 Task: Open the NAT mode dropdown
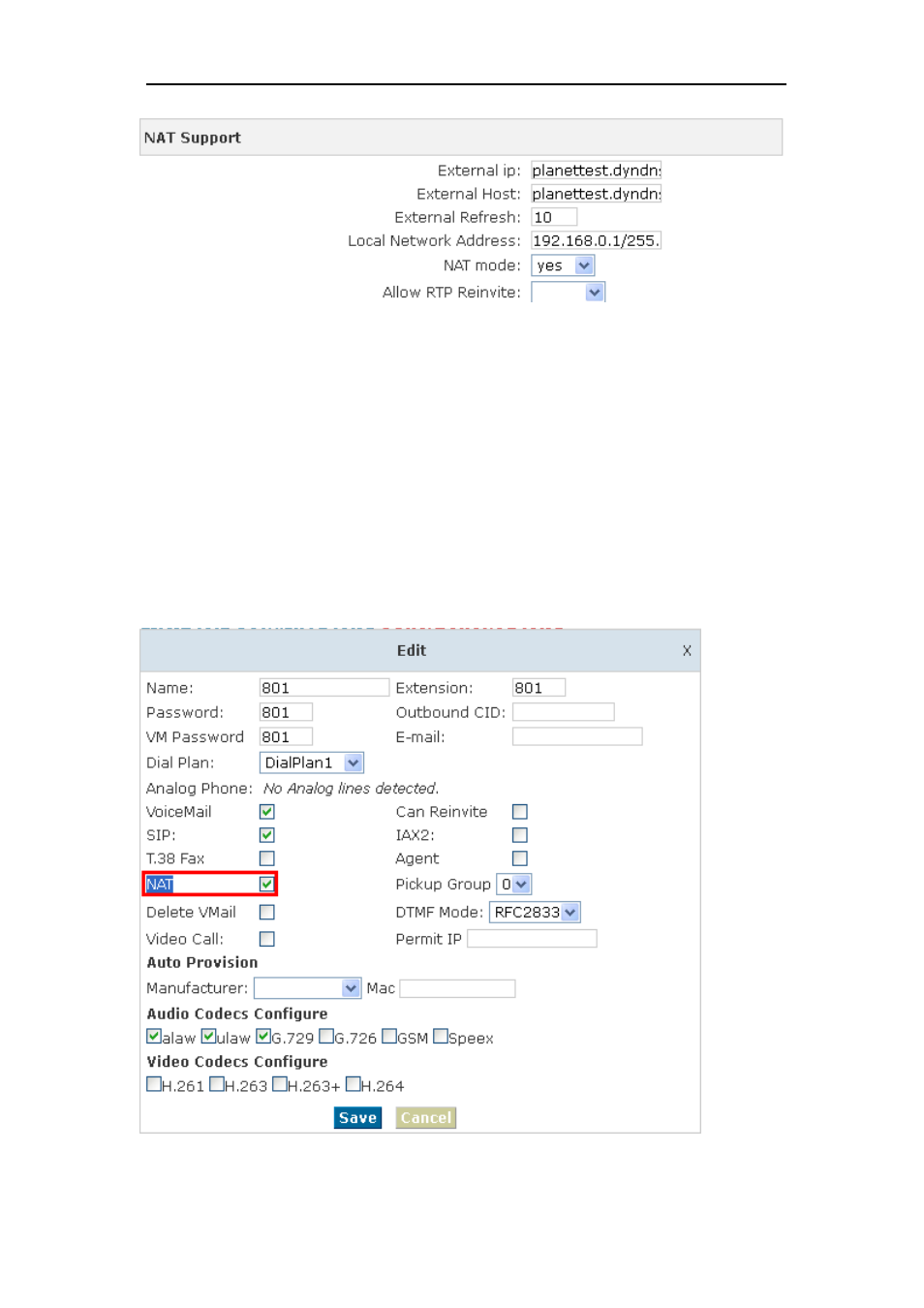563,265
